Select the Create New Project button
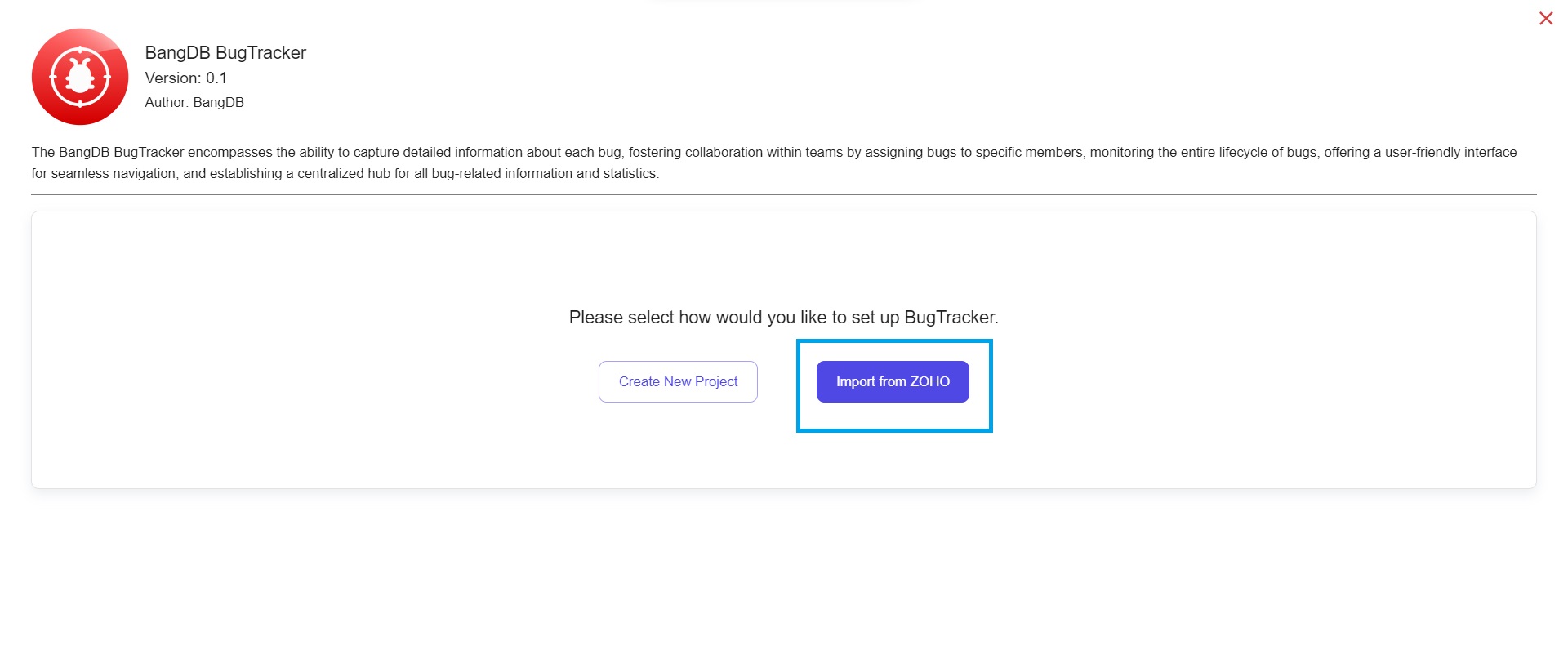Viewport: 1568px width, 672px height. coord(678,381)
